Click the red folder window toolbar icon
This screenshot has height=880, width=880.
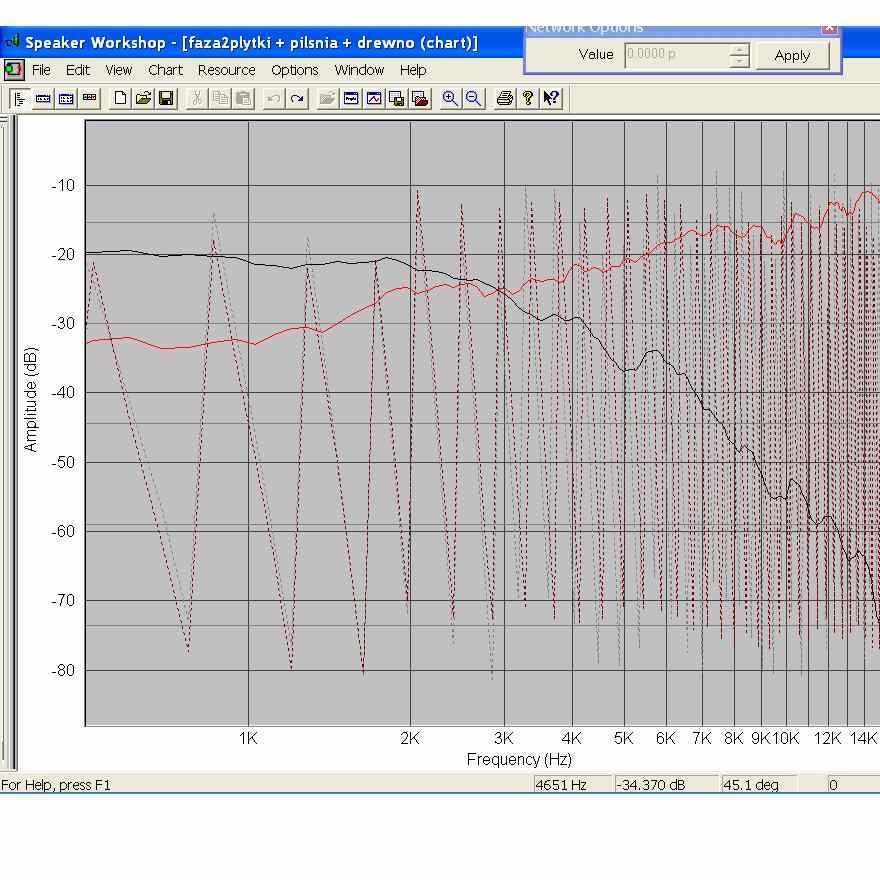tap(420, 99)
